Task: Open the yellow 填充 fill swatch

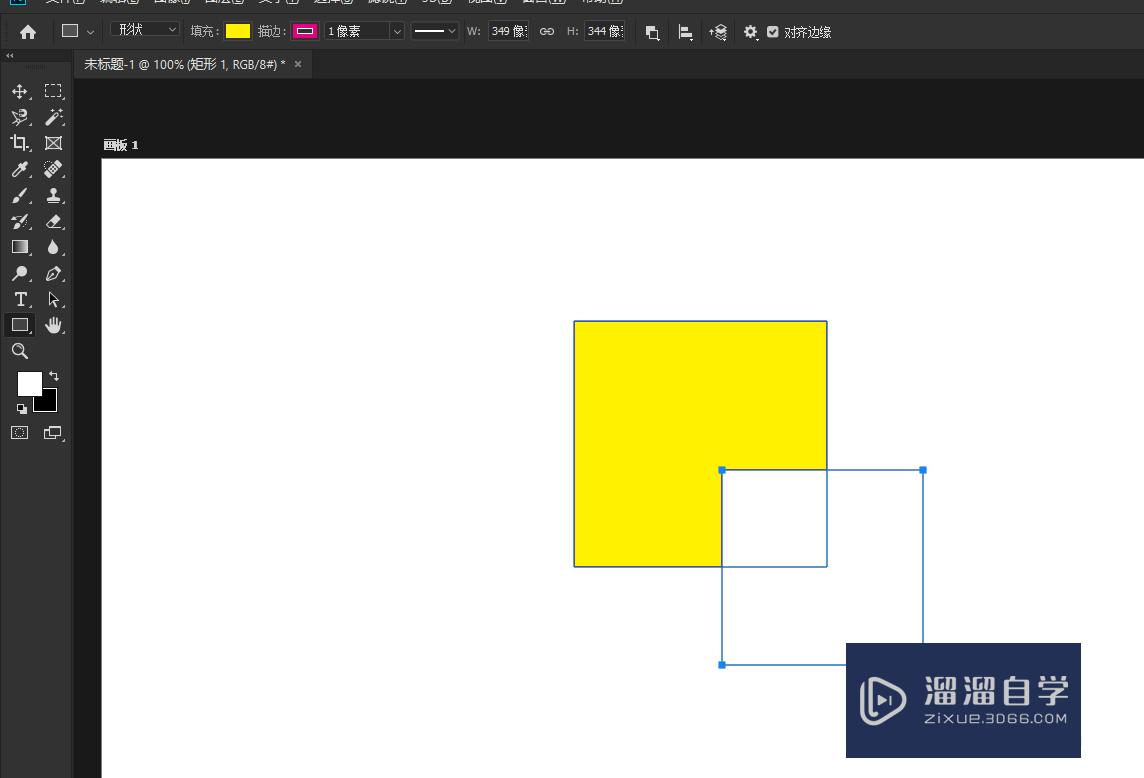Action: coord(238,31)
